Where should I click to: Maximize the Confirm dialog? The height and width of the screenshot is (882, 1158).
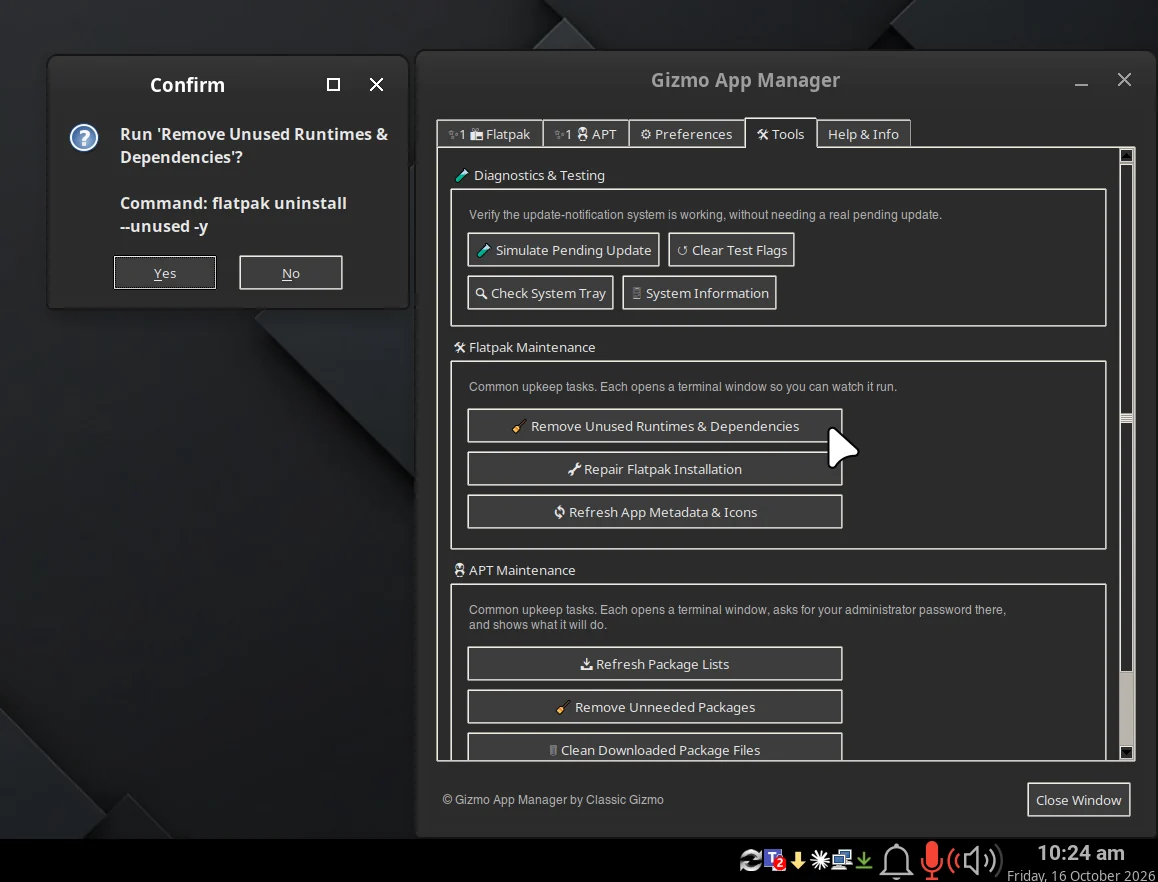[x=333, y=85]
